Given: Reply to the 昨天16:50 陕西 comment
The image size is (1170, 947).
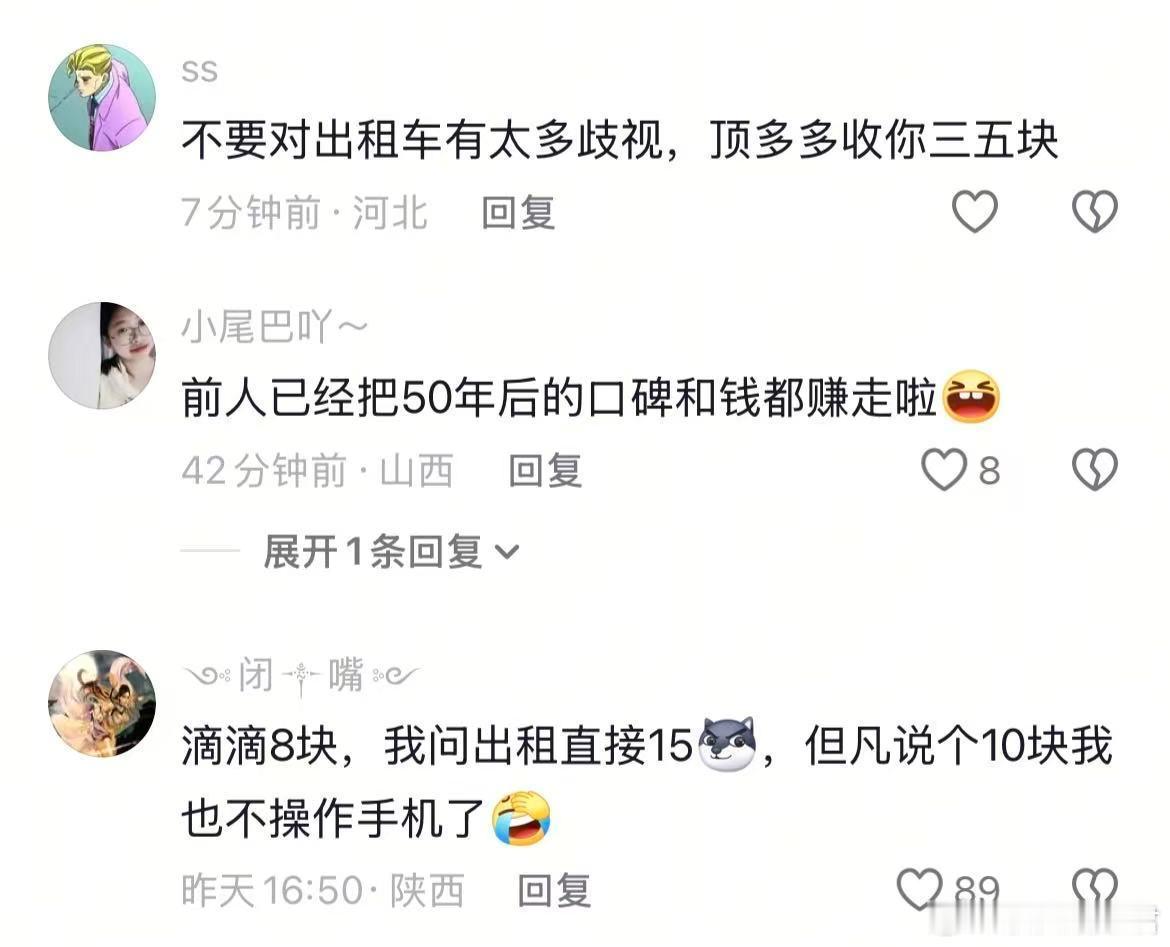Looking at the screenshot, I should tap(554, 890).
